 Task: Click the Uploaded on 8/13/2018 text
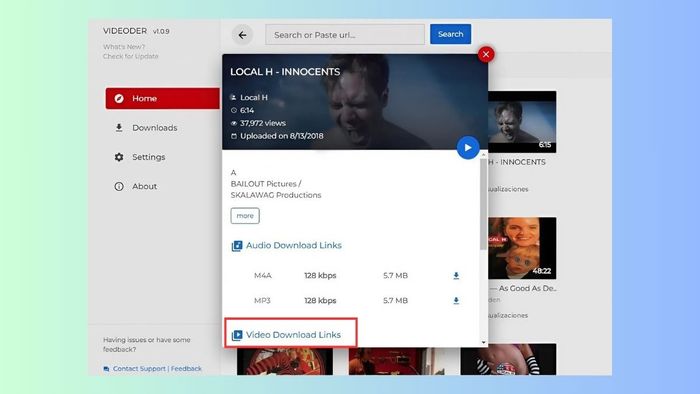coord(282,136)
